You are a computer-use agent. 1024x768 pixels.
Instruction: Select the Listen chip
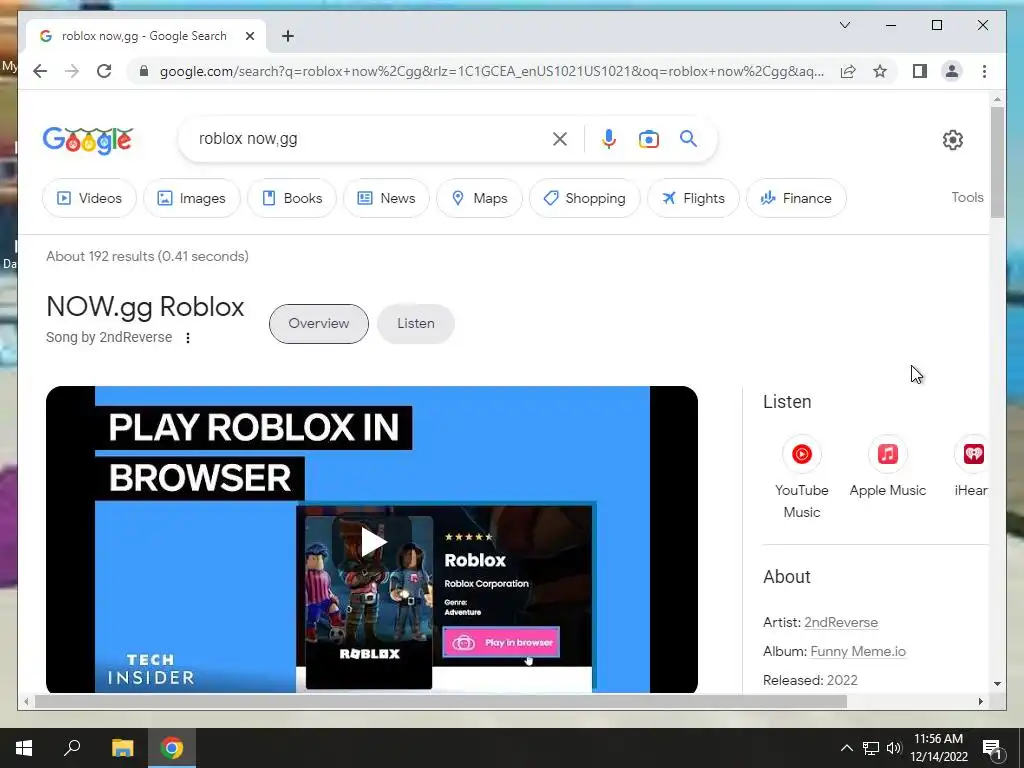415,323
